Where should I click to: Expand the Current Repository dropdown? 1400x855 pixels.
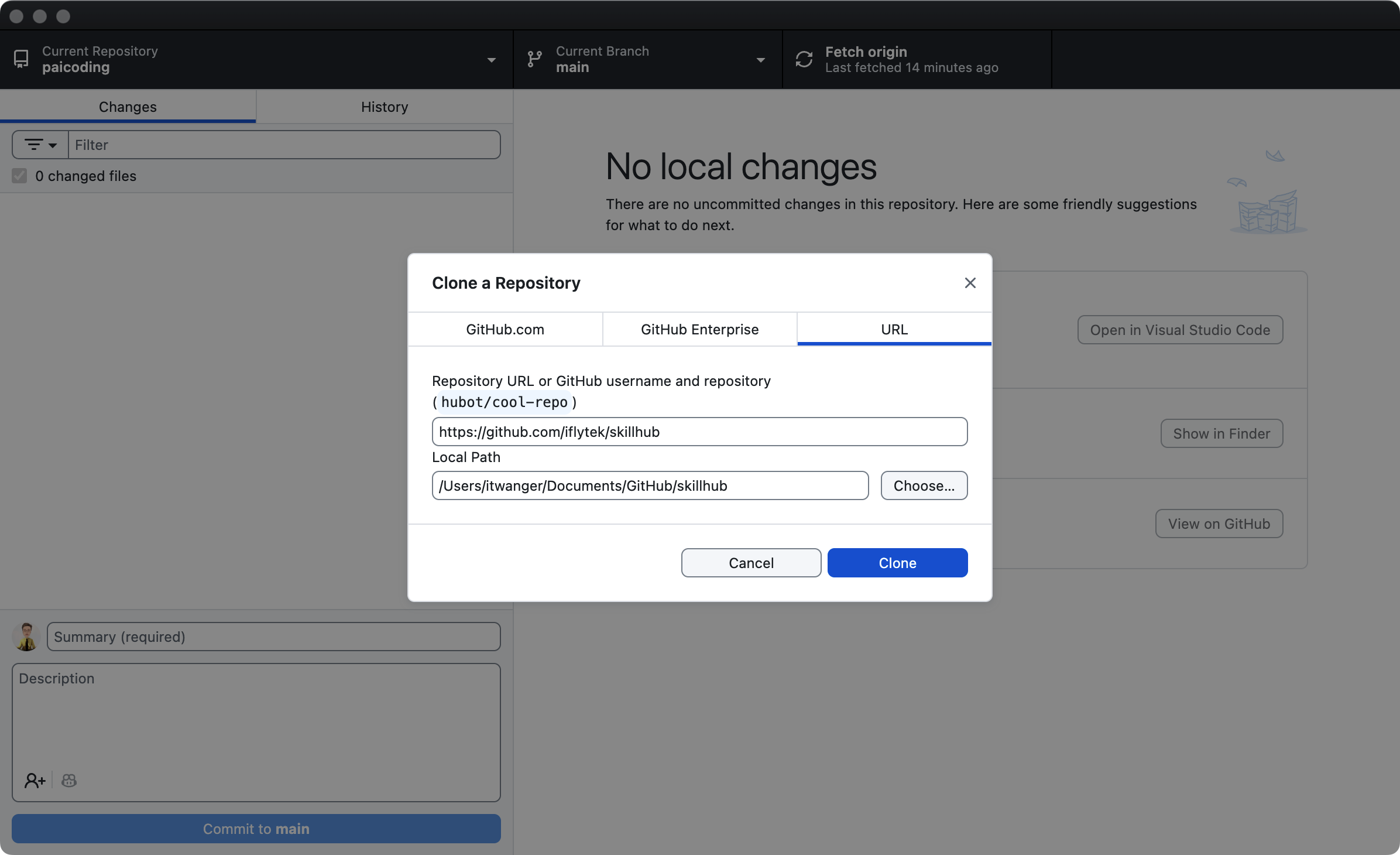coord(491,60)
